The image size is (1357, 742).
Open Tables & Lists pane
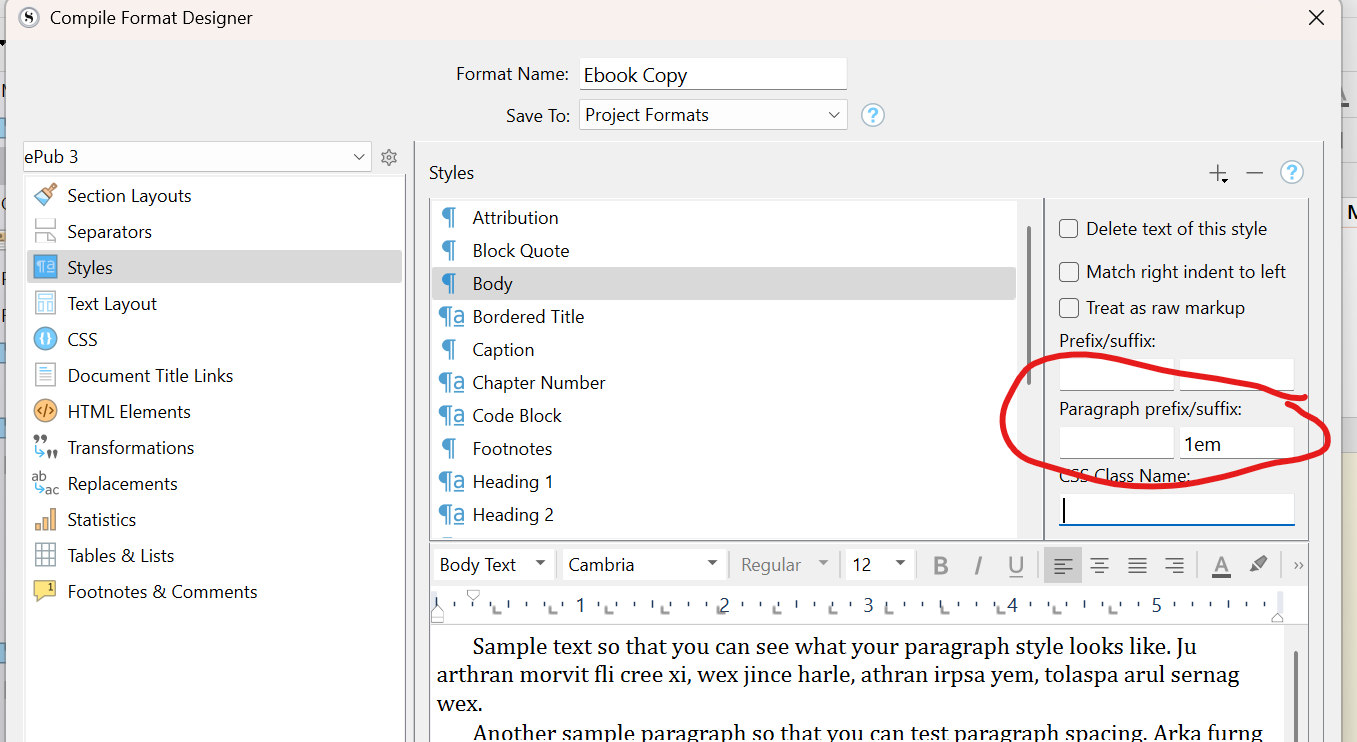pos(213,556)
